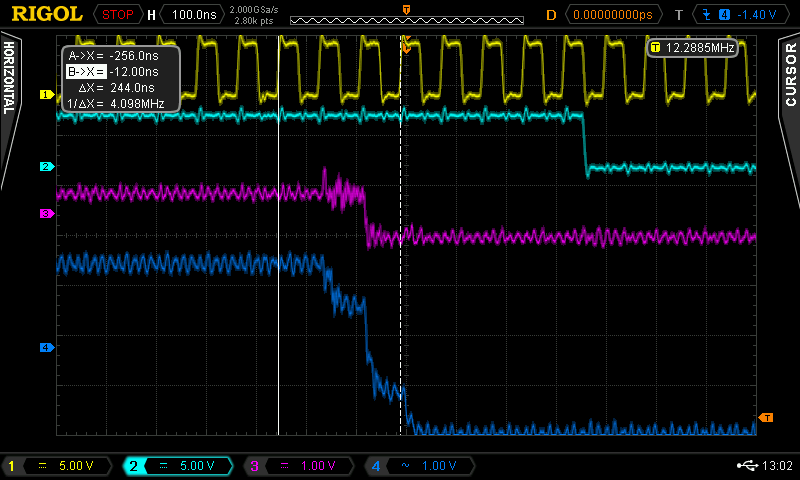Click the 13:02 clock display

coord(778,465)
